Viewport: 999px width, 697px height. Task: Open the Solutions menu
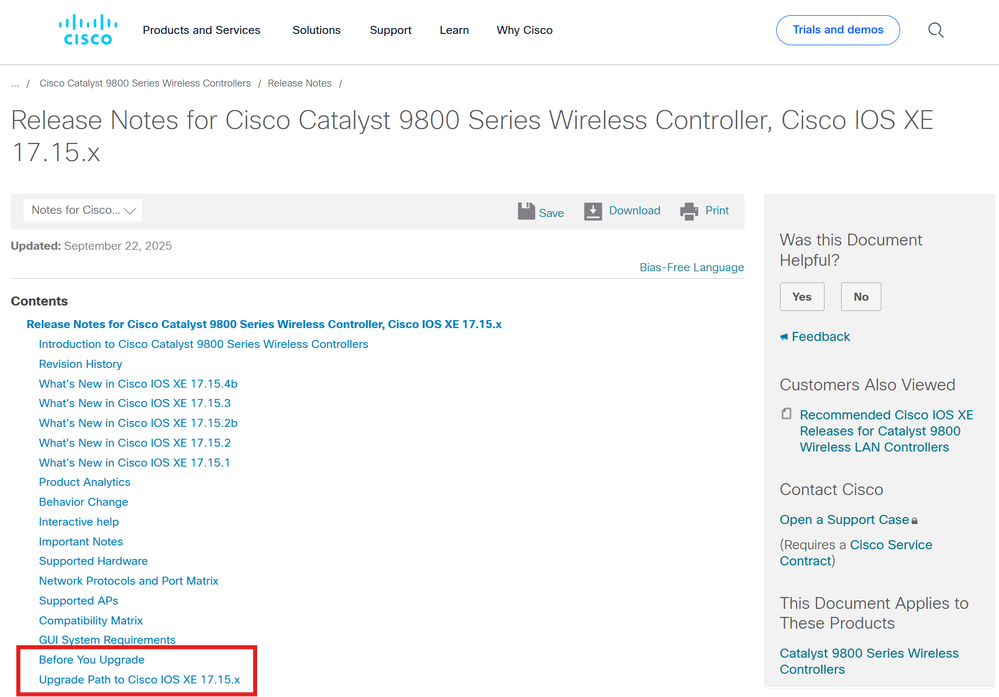pyautogui.click(x=316, y=30)
